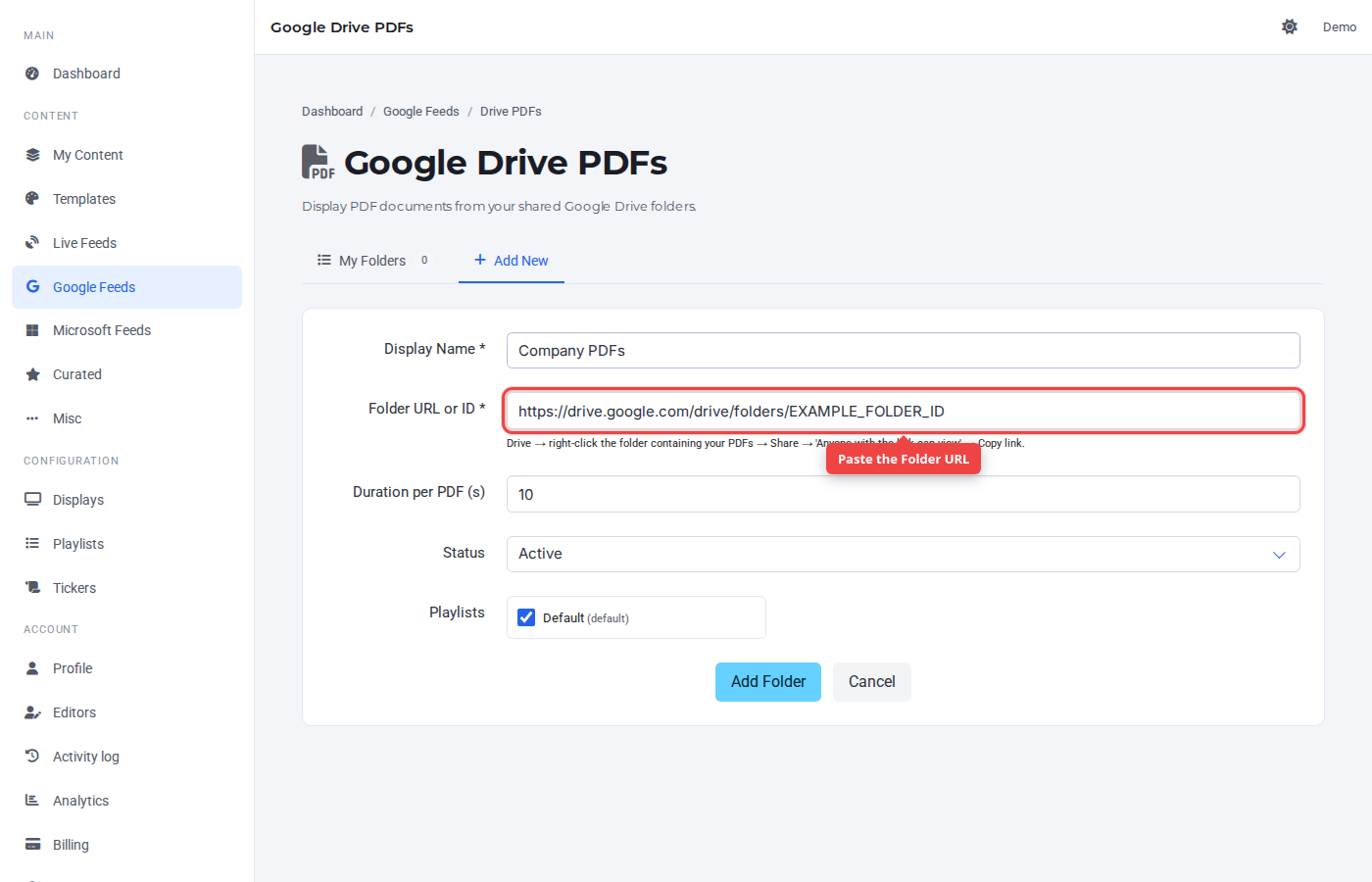Open Microsoft Feeds in the sidebar

point(126,330)
